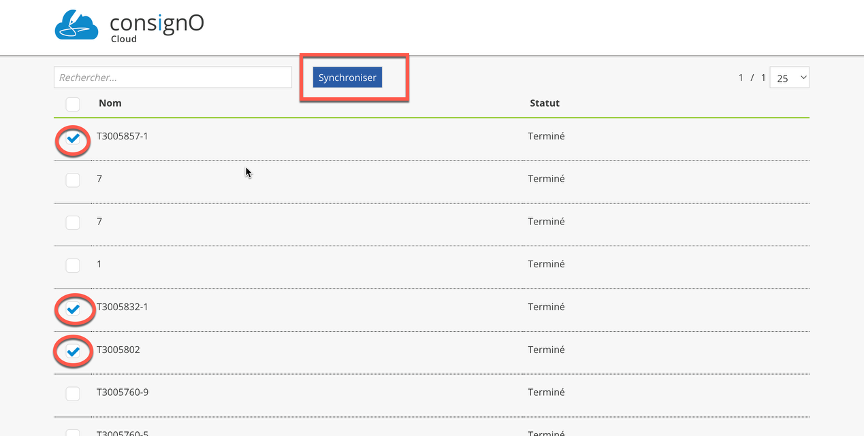Open the T3005857-1 entry name
The image size is (864, 436).
(122, 136)
